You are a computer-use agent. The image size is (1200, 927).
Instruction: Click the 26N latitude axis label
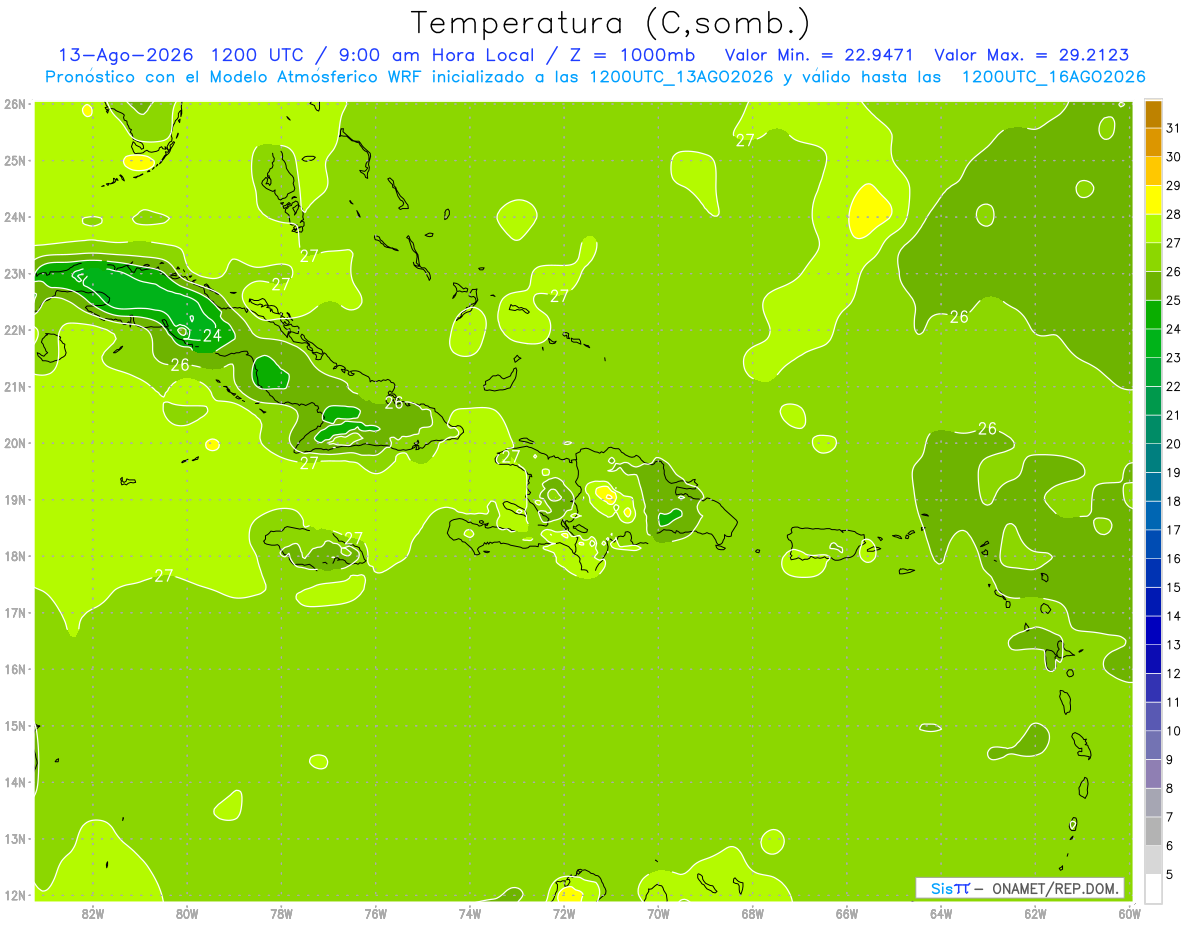coord(14,104)
